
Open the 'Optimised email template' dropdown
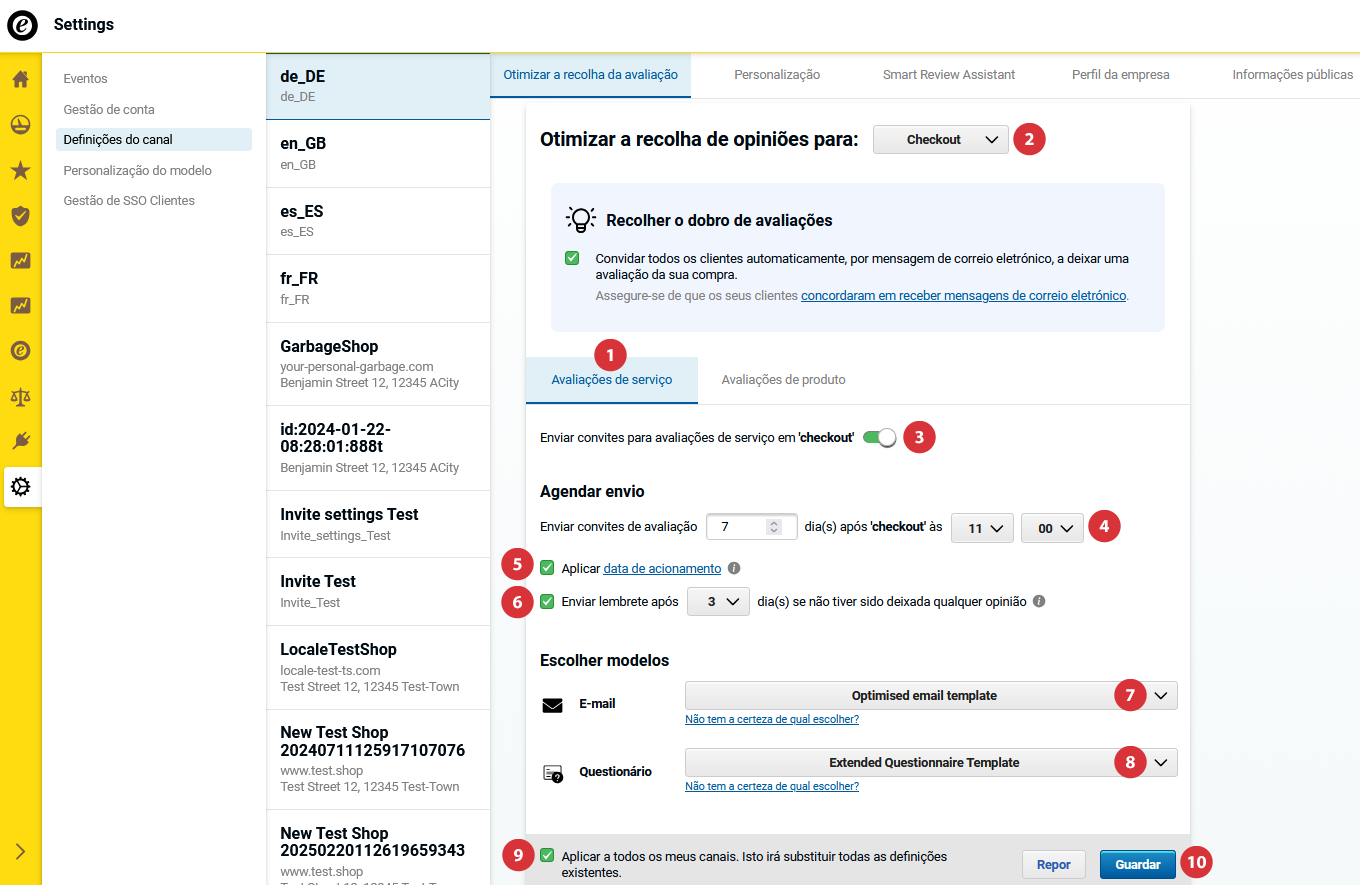930,696
